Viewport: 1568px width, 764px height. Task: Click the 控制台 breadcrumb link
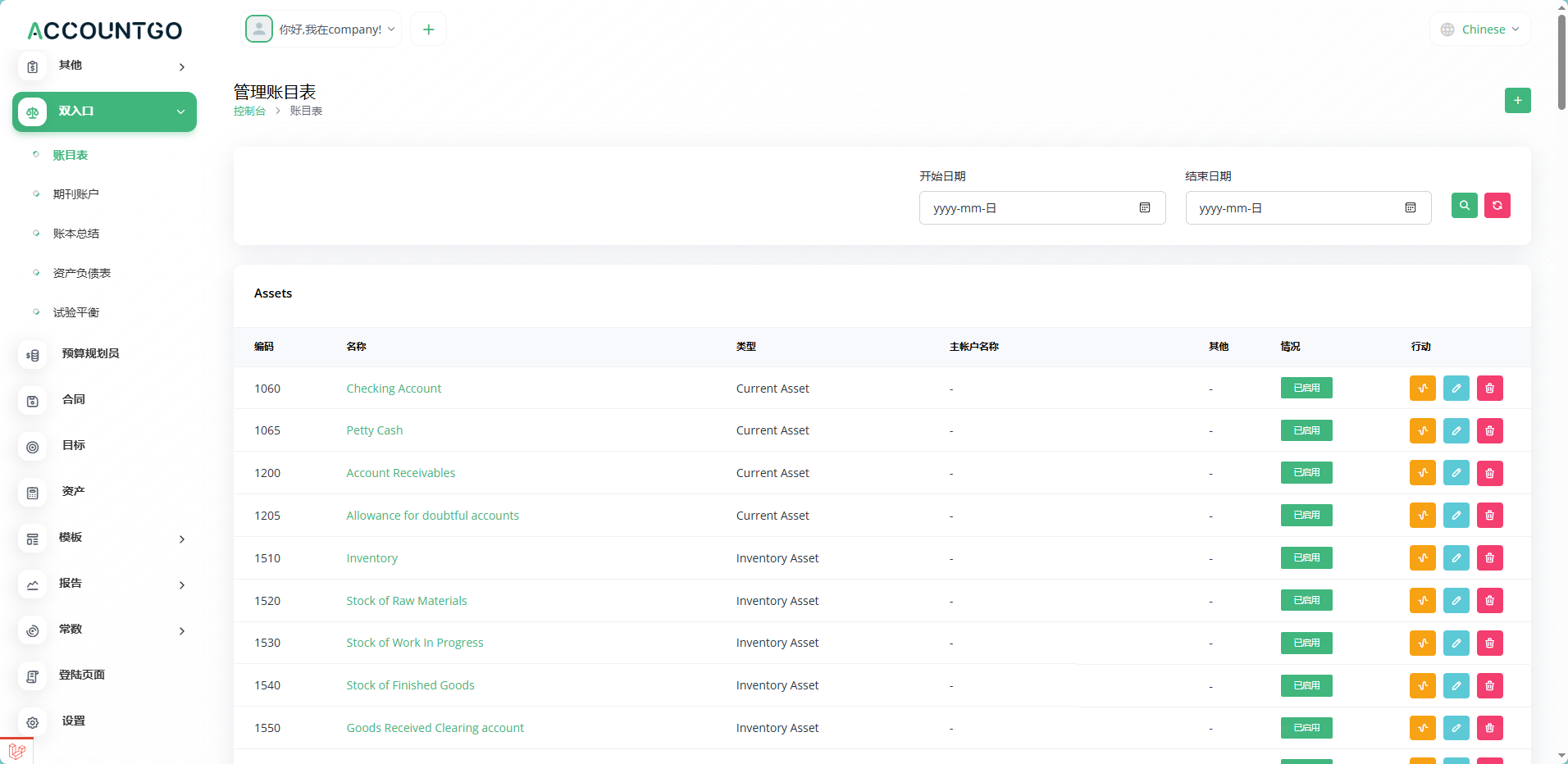coord(249,111)
